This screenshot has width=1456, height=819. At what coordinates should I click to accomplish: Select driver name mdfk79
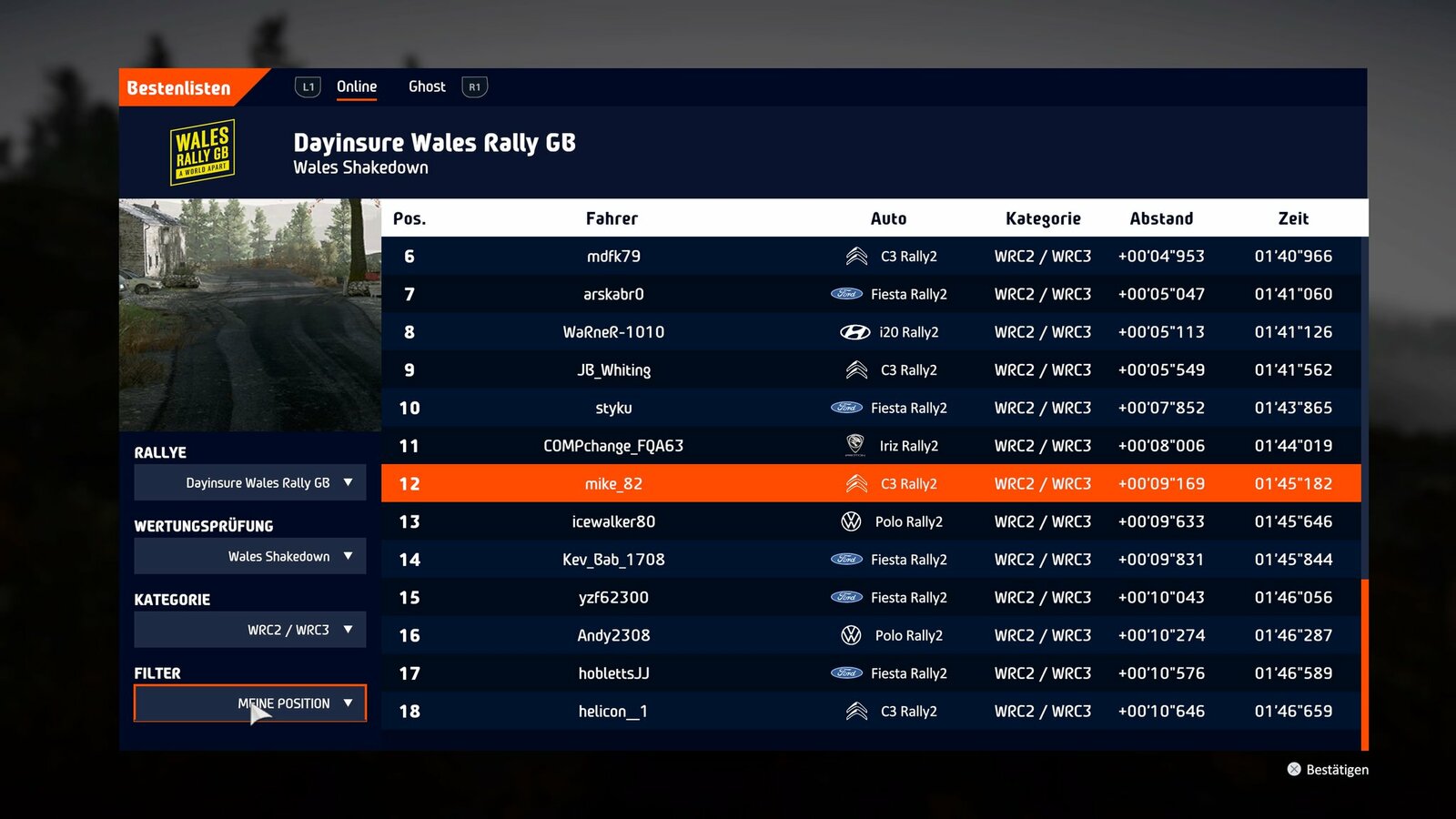click(613, 257)
